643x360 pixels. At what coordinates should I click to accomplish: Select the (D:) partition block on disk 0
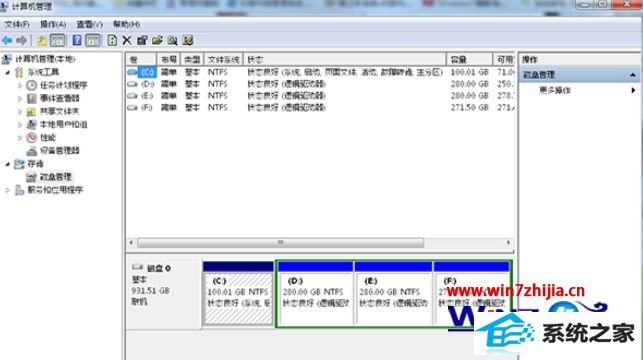pos(315,294)
